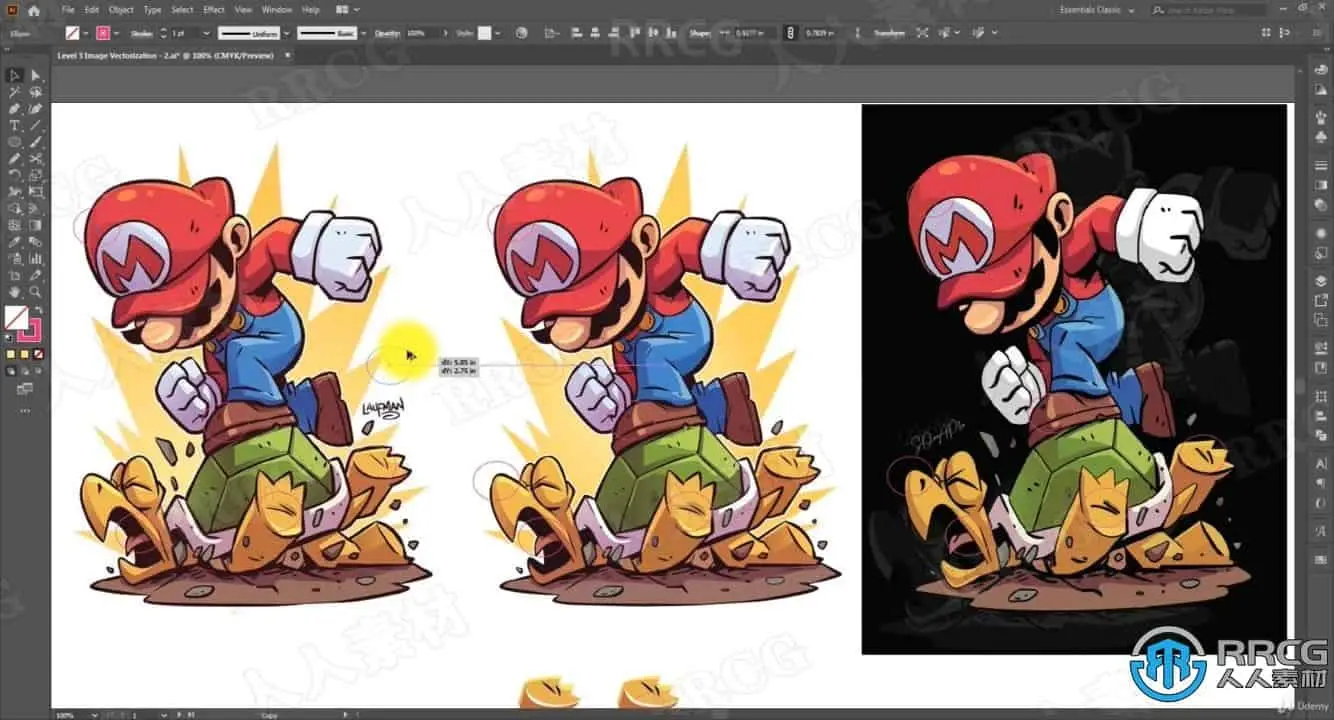
Task: Choose the Hand tool
Action: [15, 292]
